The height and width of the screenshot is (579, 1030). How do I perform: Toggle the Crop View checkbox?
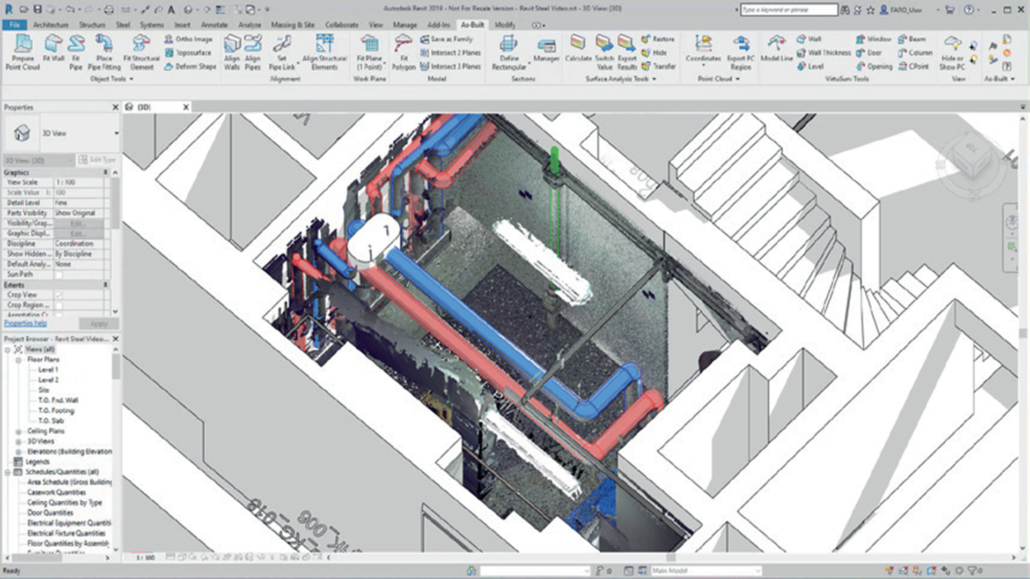coord(60,293)
